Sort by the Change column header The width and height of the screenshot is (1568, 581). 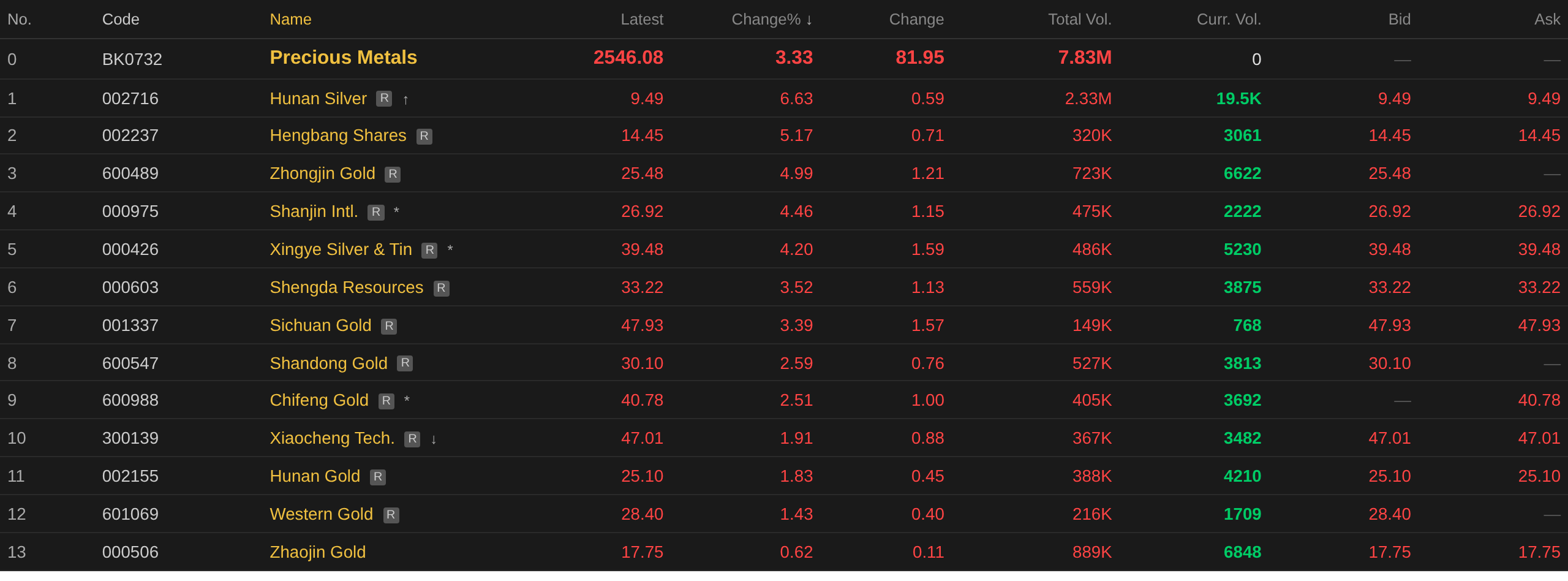(x=916, y=20)
